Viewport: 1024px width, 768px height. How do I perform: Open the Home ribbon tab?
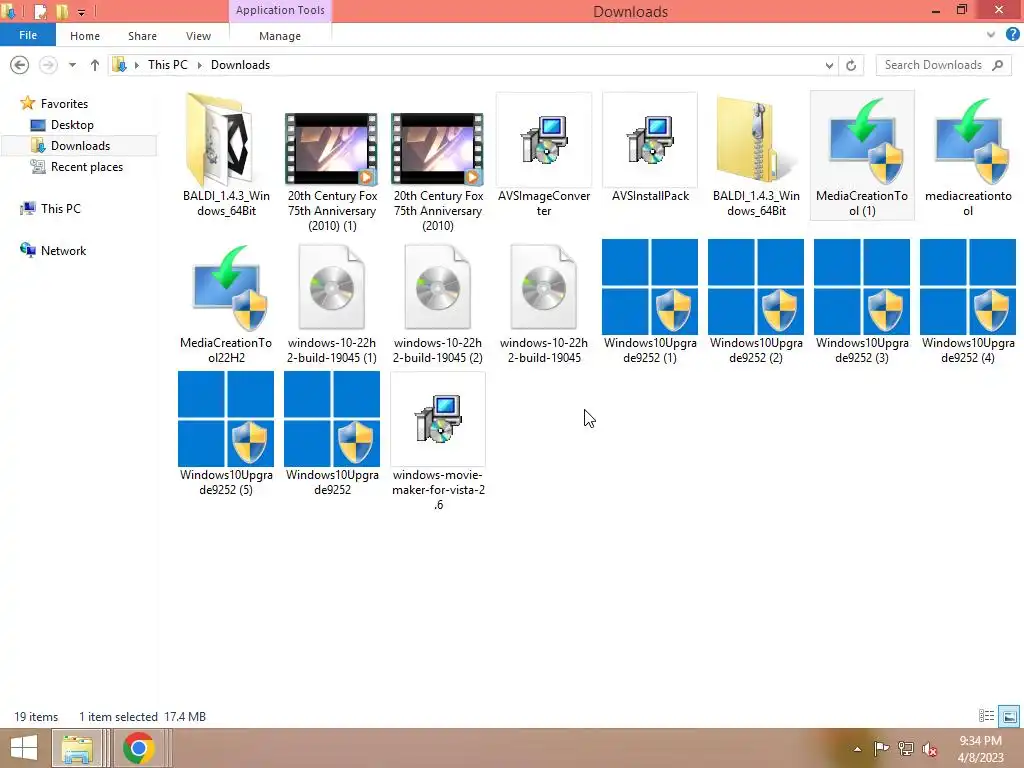85,36
